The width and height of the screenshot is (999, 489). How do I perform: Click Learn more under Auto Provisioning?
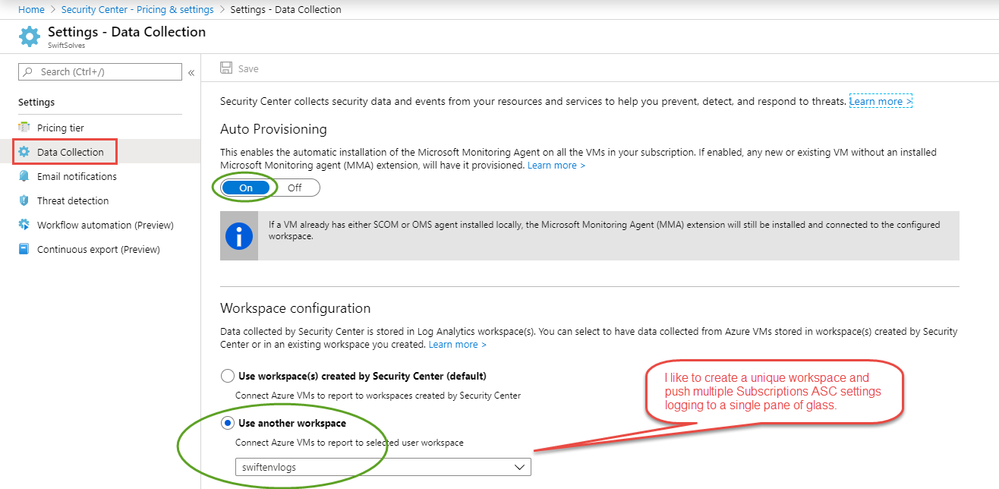pos(556,165)
